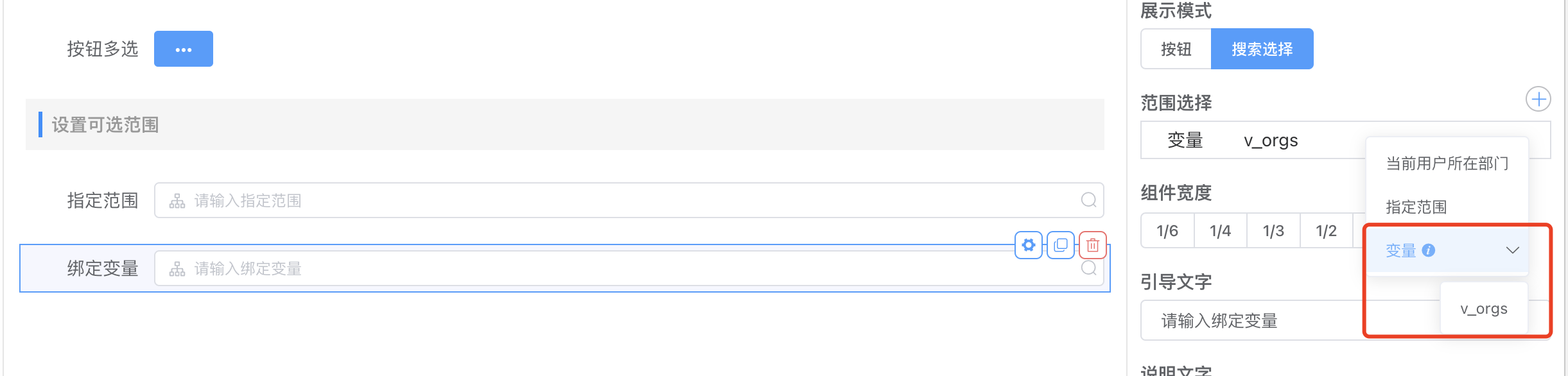Click the gear settings icon on the 绑定变量 field
Image resolution: width=1568 pixels, height=376 pixels.
click(x=1029, y=245)
